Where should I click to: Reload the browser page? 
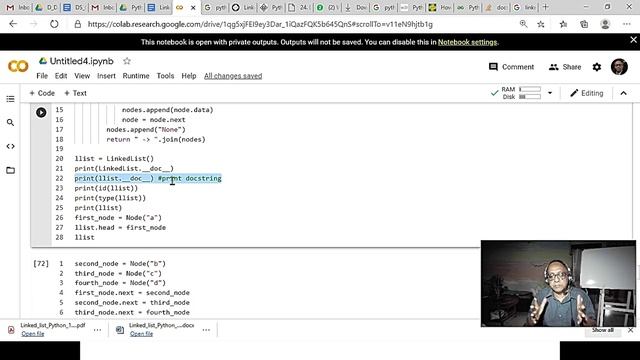(x=54, y=24)
